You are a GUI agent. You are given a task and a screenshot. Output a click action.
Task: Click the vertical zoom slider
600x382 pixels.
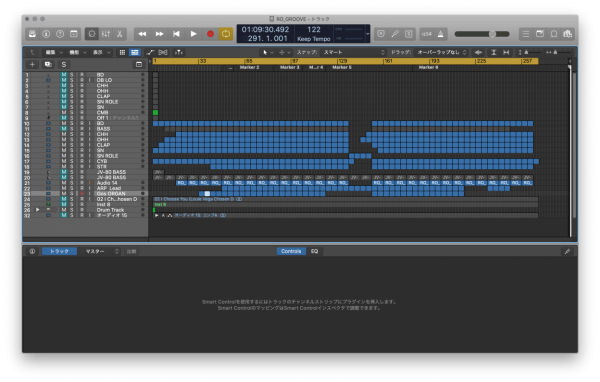(533, 52)
